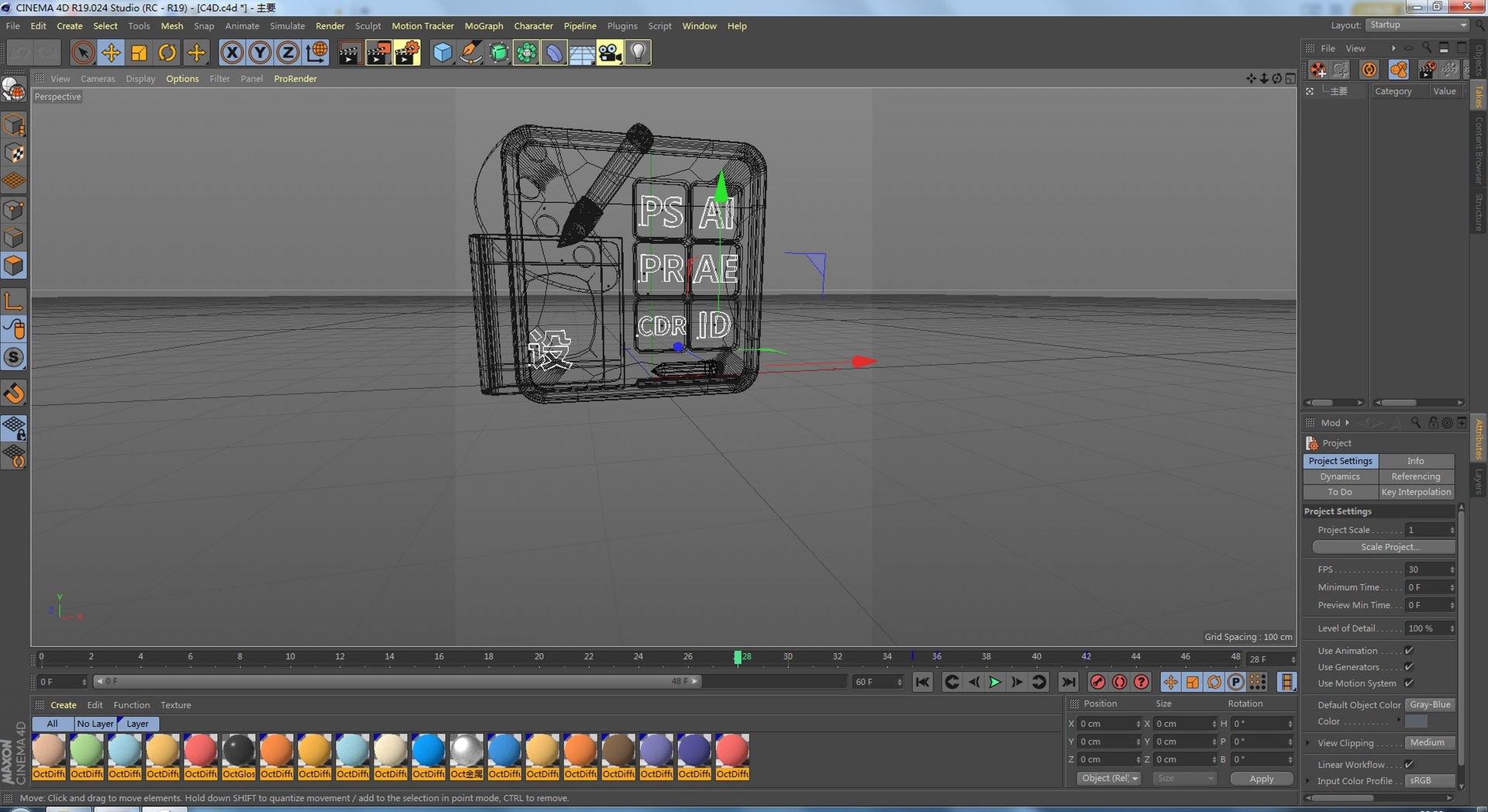Click the Floor environment icon
Screen dimensions: 1488x812
coord(582,53)
